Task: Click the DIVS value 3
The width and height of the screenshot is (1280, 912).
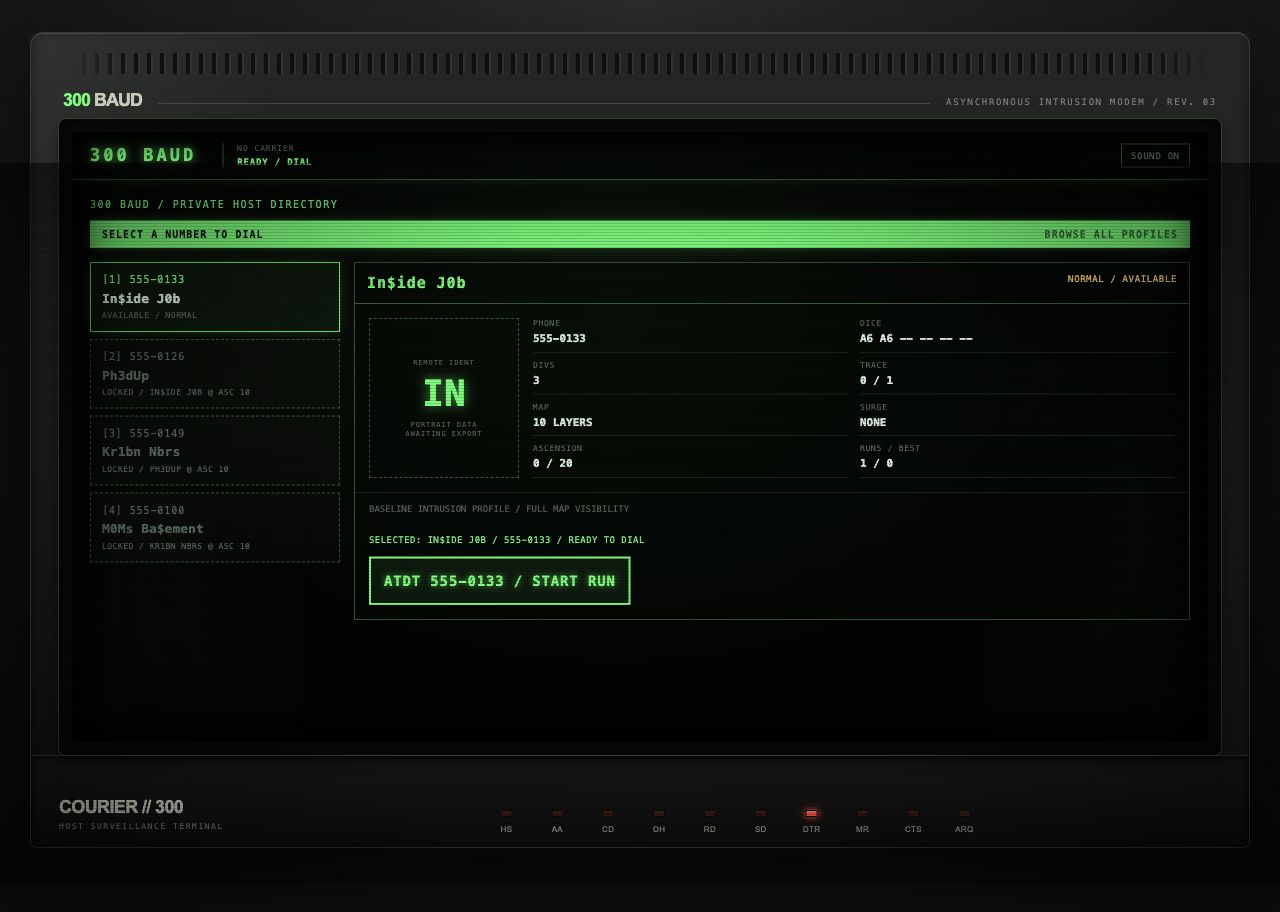Action: pos(536,380)
